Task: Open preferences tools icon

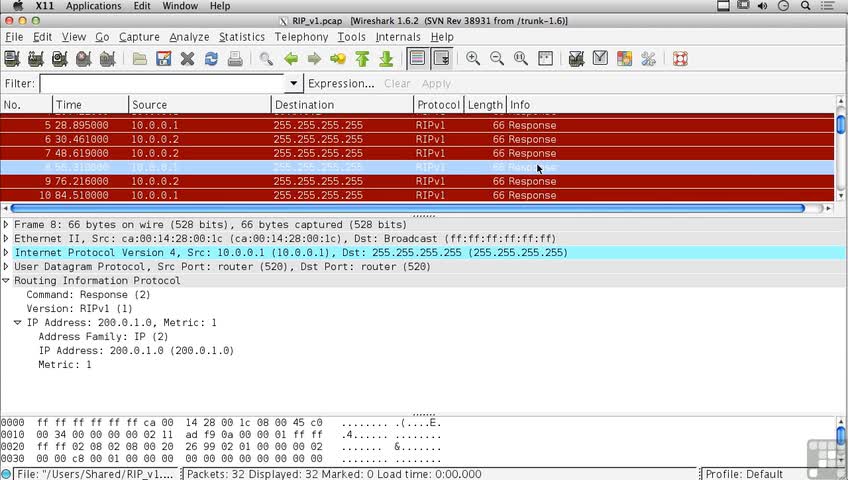Action: [648, 58]
